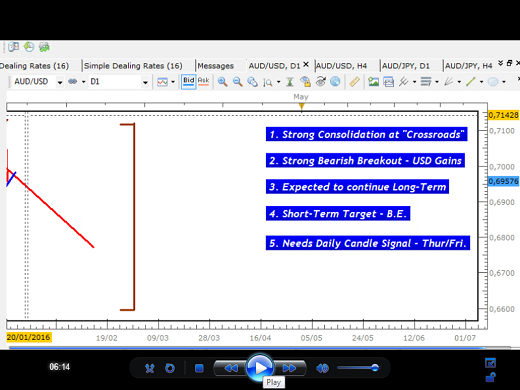Switch to the AUD/JPY, D1 tab
The image size is (520, 390).
click(406, 66)
